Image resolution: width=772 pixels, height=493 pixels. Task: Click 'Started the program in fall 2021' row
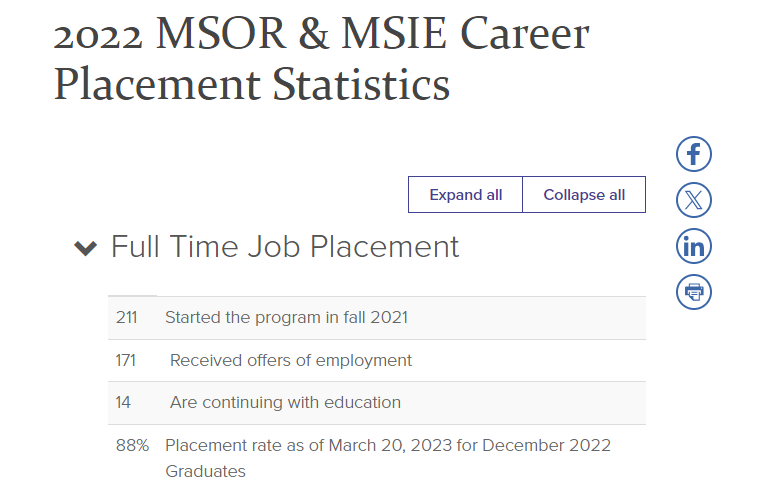coord(377,318)
